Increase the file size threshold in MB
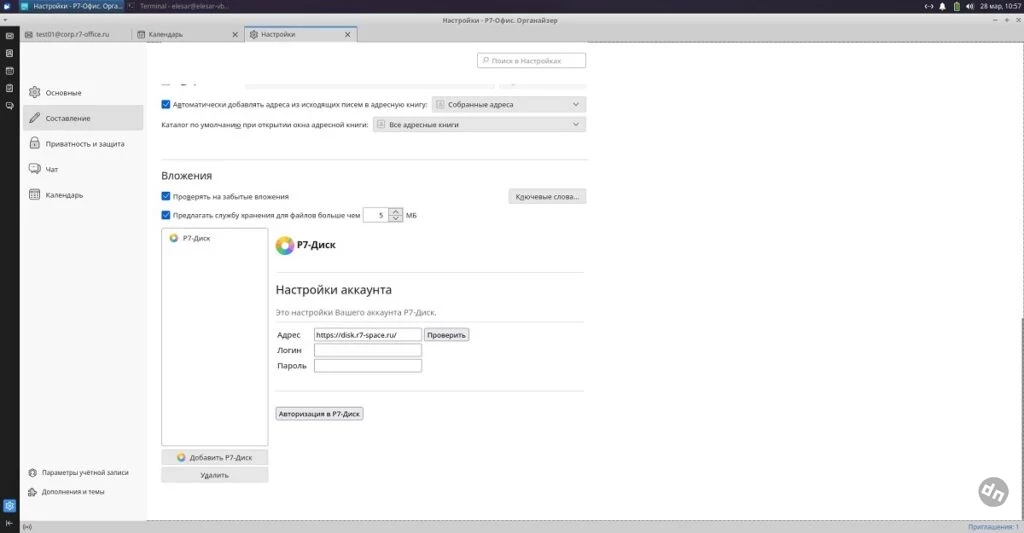Image resolution: width=1024 pixels, height=533 pixels. coord(396,212)
